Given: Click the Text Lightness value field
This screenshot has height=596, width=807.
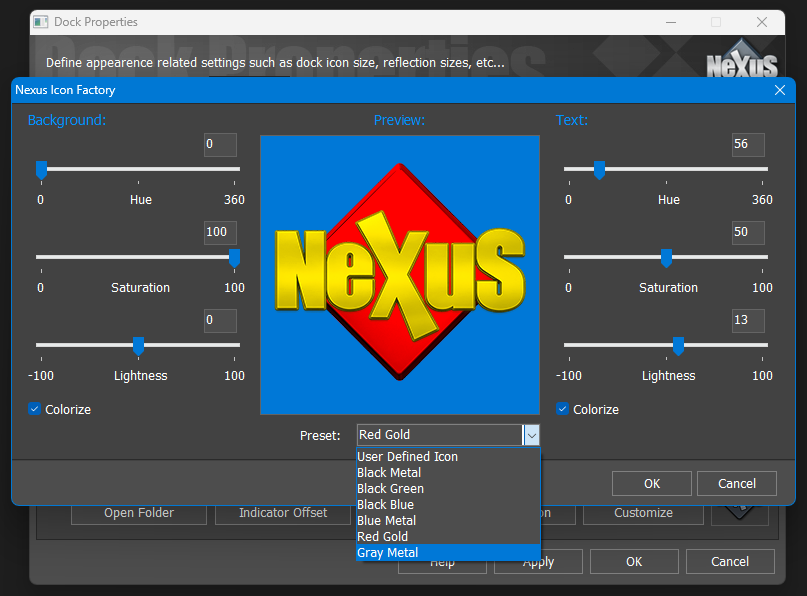Looking at the screenshot, I should point(748,321).
